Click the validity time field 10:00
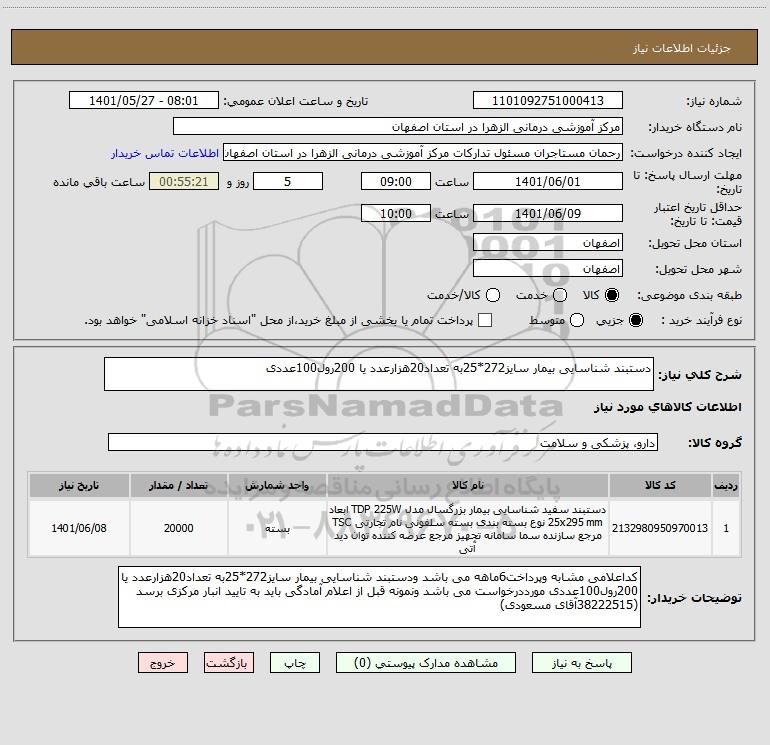Screen dimensions: 770x745 coord(396,213)
